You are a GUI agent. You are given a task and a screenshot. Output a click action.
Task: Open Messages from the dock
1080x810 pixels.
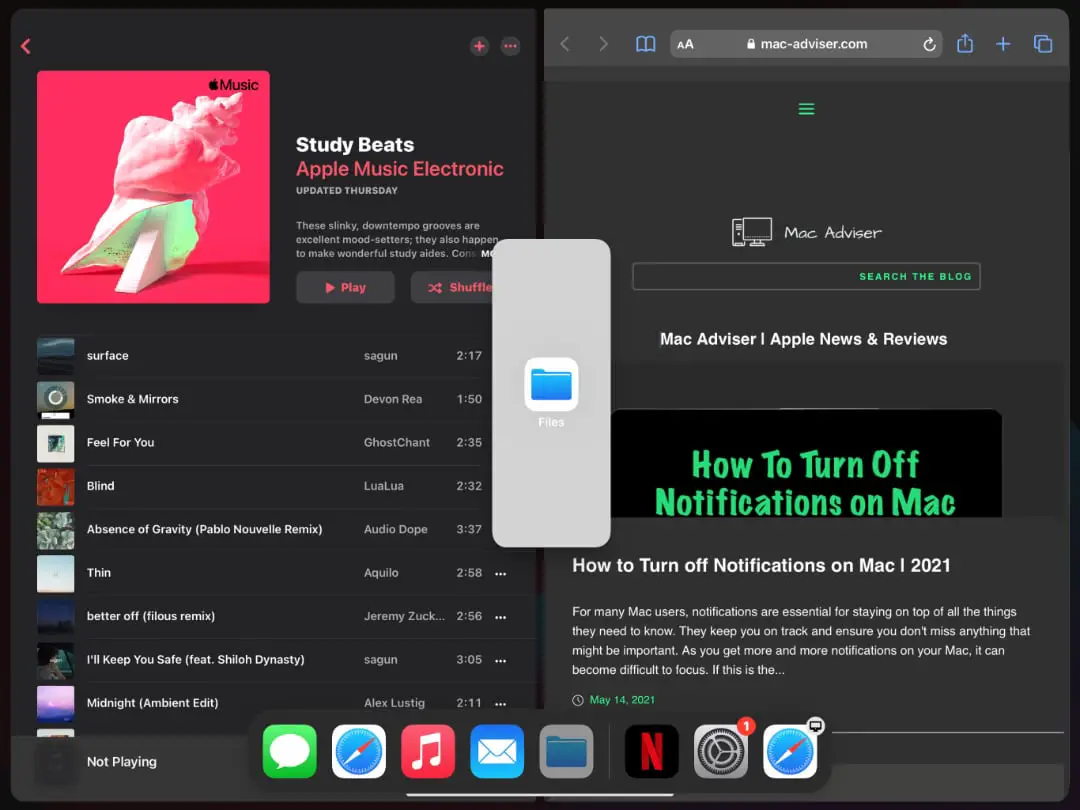pos(290,751)
